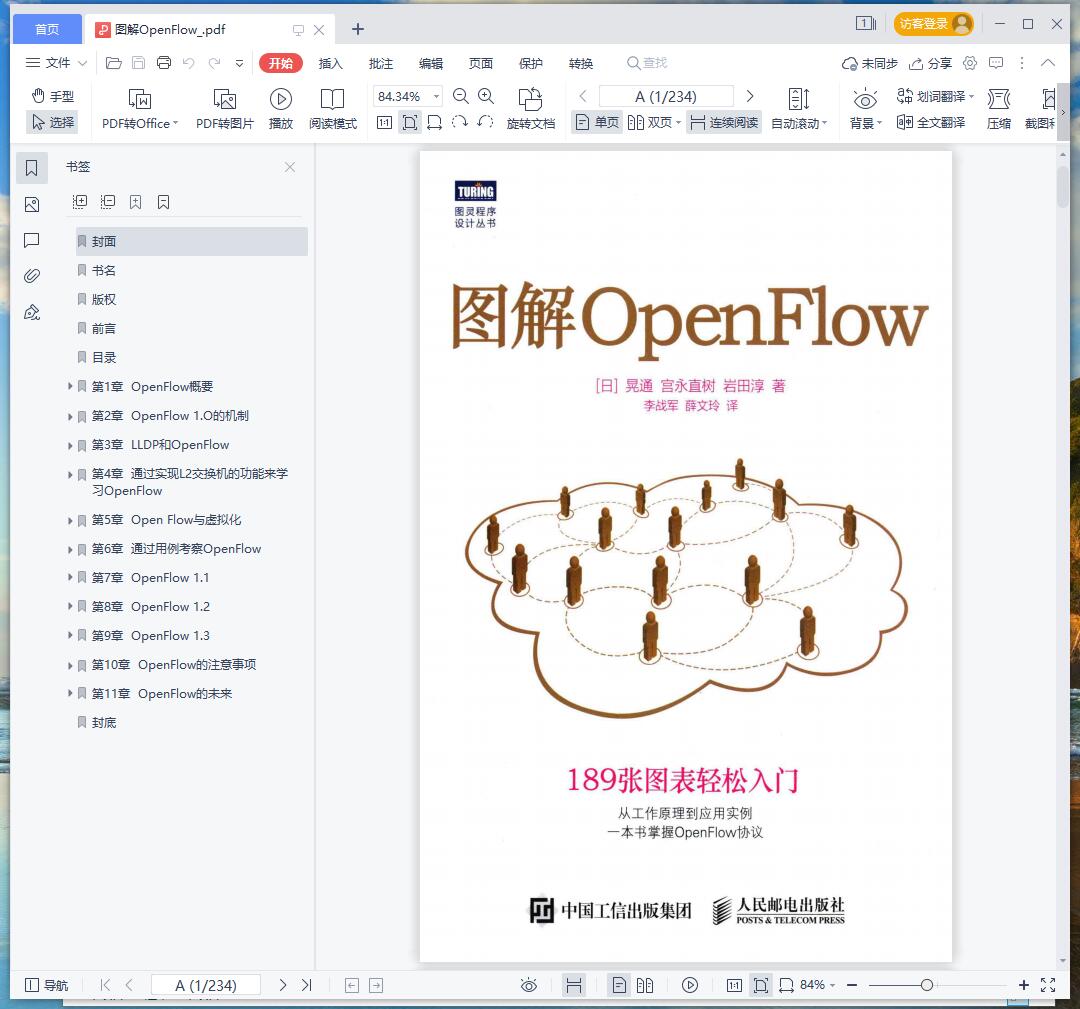Expand chapter 第11章 OpenFlow的未来

coord(70,693)
